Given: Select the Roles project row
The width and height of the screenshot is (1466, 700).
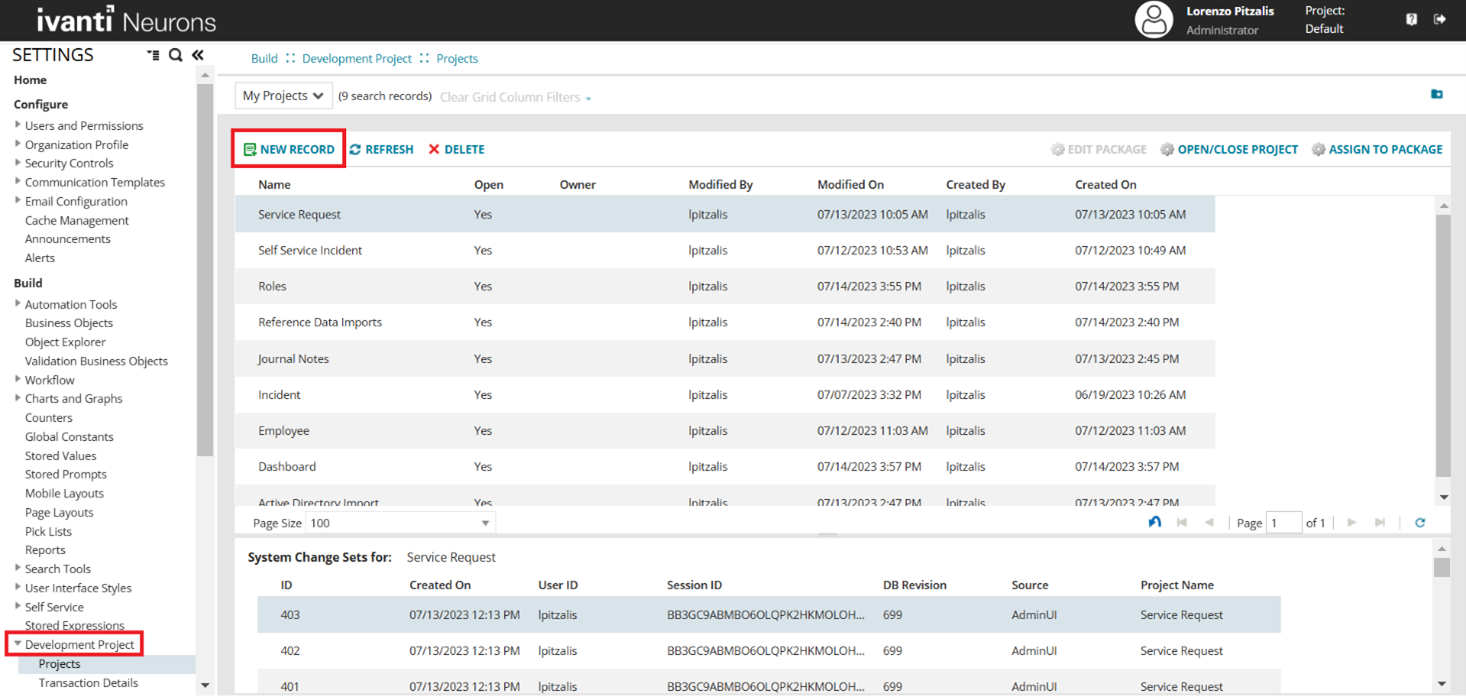Looking at the screenshot, I should 725,286.
